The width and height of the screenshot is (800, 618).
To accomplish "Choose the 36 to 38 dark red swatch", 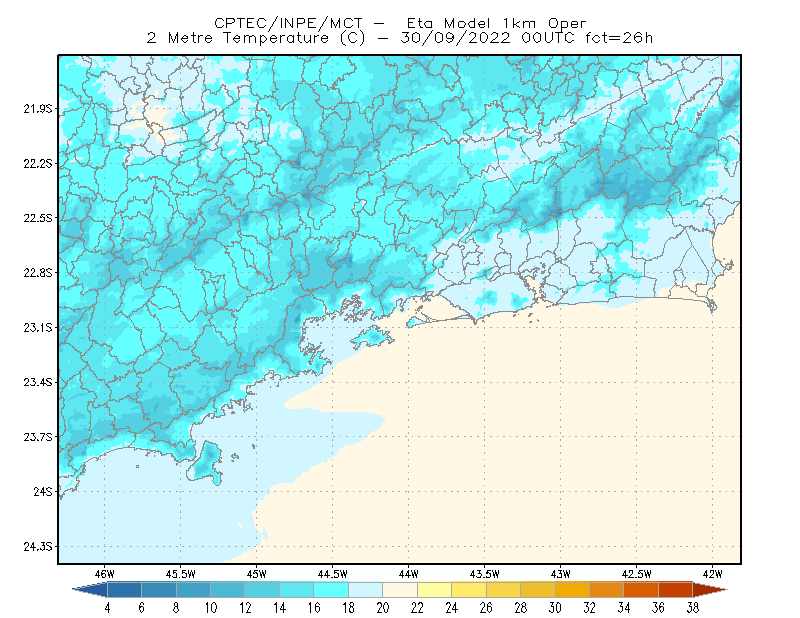I will [676, 590].
